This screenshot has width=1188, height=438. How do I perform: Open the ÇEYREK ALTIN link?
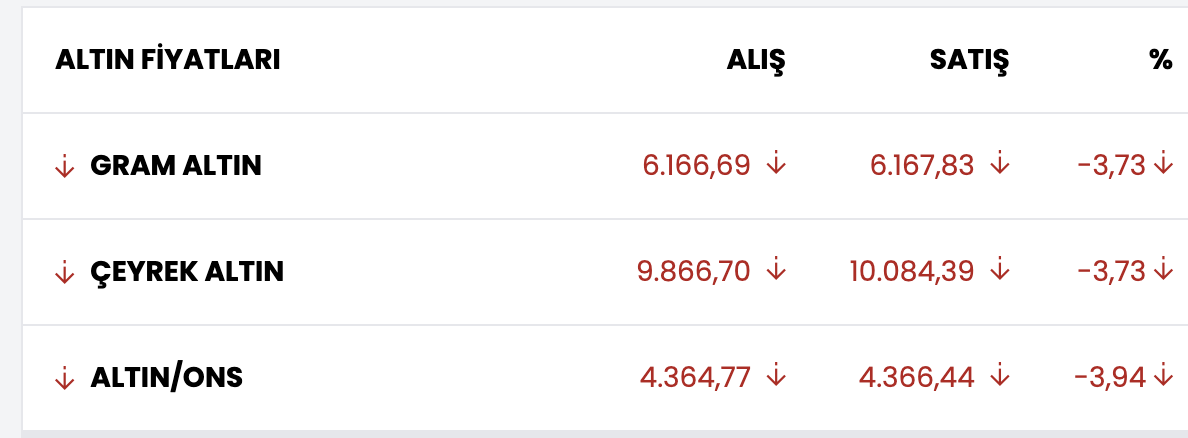pos(187,272)
